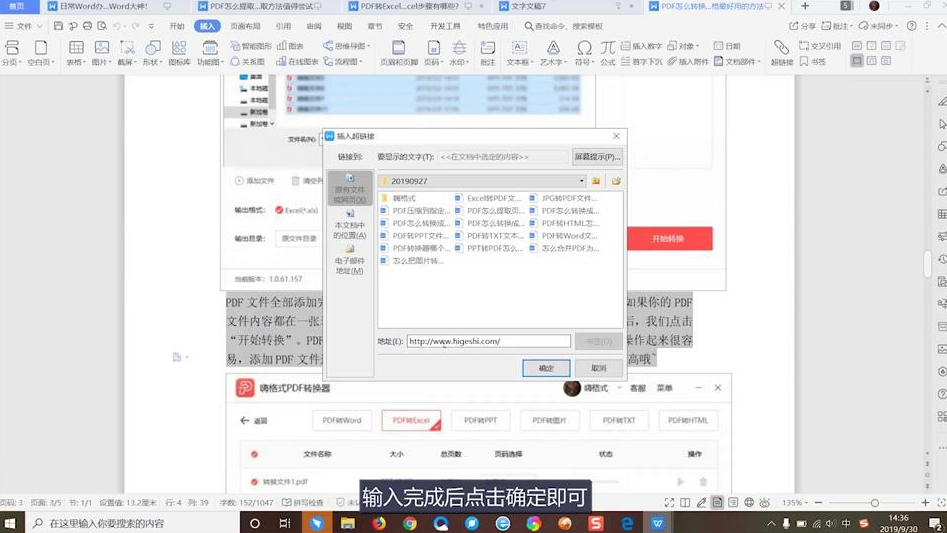Screen dimensions: 947x533
Task: Click 取消 in hyperlink dialog
Action: pos(599,368)
